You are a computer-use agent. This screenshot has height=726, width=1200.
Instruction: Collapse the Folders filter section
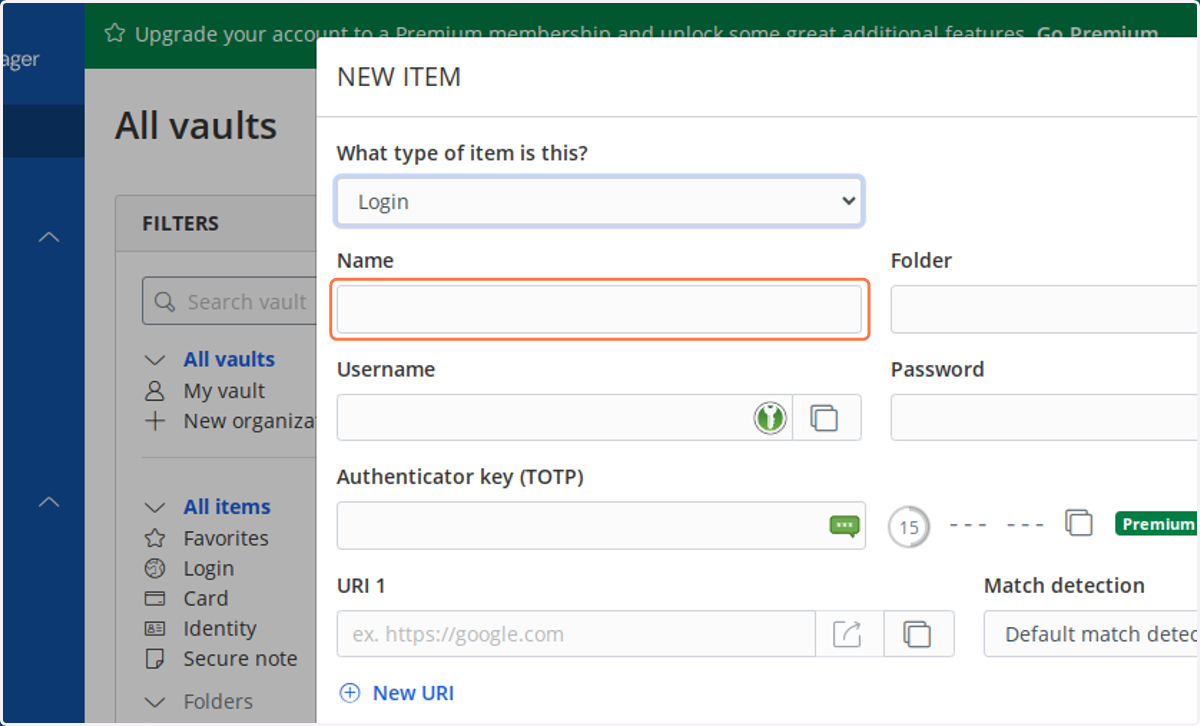pos(155,702)
